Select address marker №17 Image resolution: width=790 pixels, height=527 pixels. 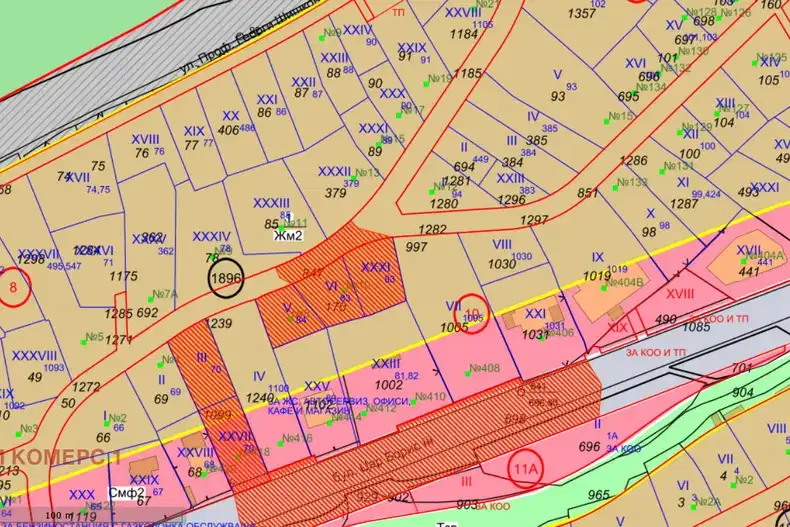pyautogui.click(x=412, y=110)
